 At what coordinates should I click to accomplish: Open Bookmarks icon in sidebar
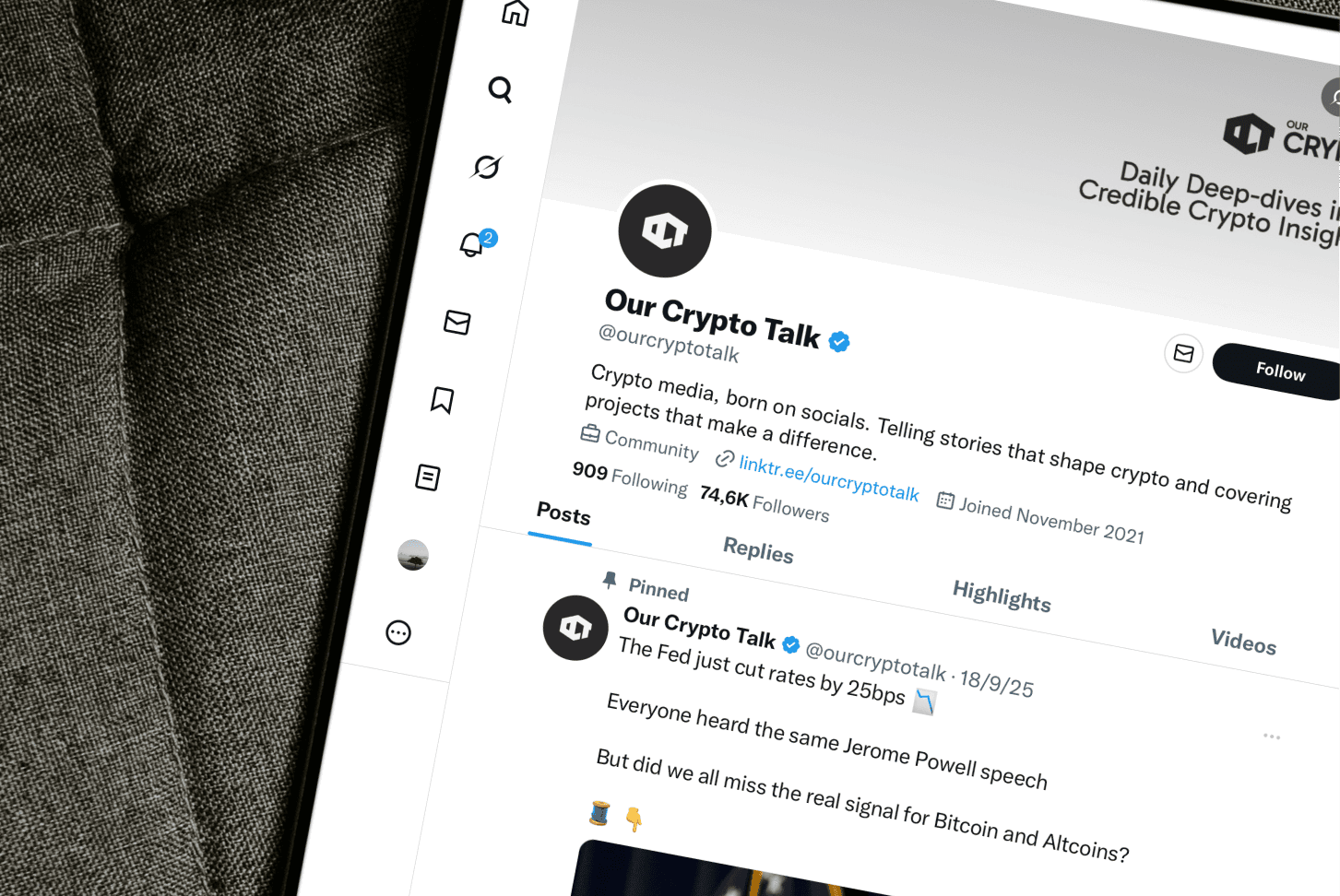443,400
